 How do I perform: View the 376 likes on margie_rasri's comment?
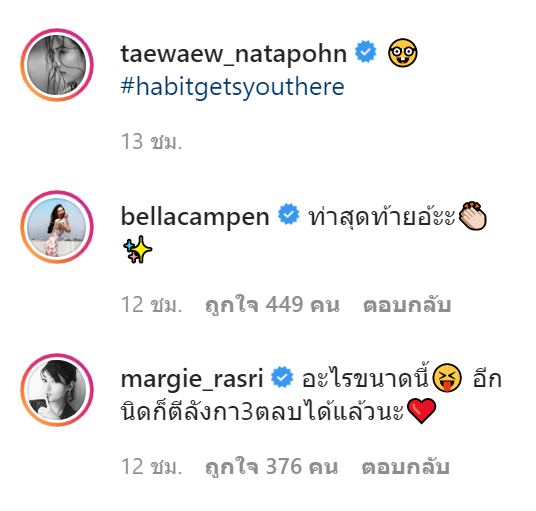click(x=271, y=467)
